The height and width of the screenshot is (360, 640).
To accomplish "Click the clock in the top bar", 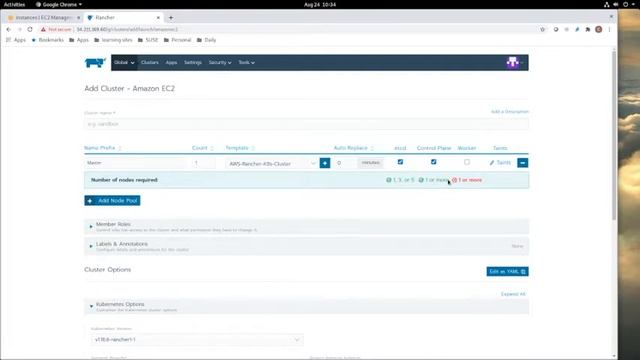I will 320,4.
